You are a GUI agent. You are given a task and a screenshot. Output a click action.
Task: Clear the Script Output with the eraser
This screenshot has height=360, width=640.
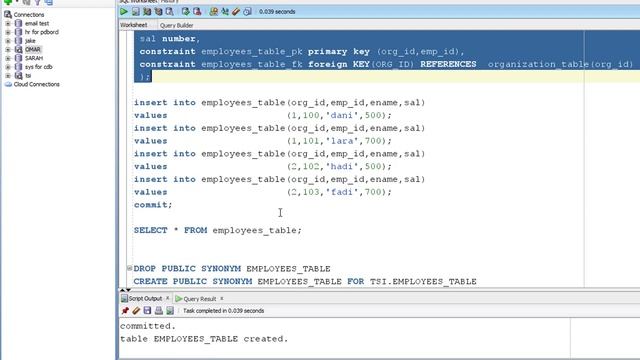[136, 311]
